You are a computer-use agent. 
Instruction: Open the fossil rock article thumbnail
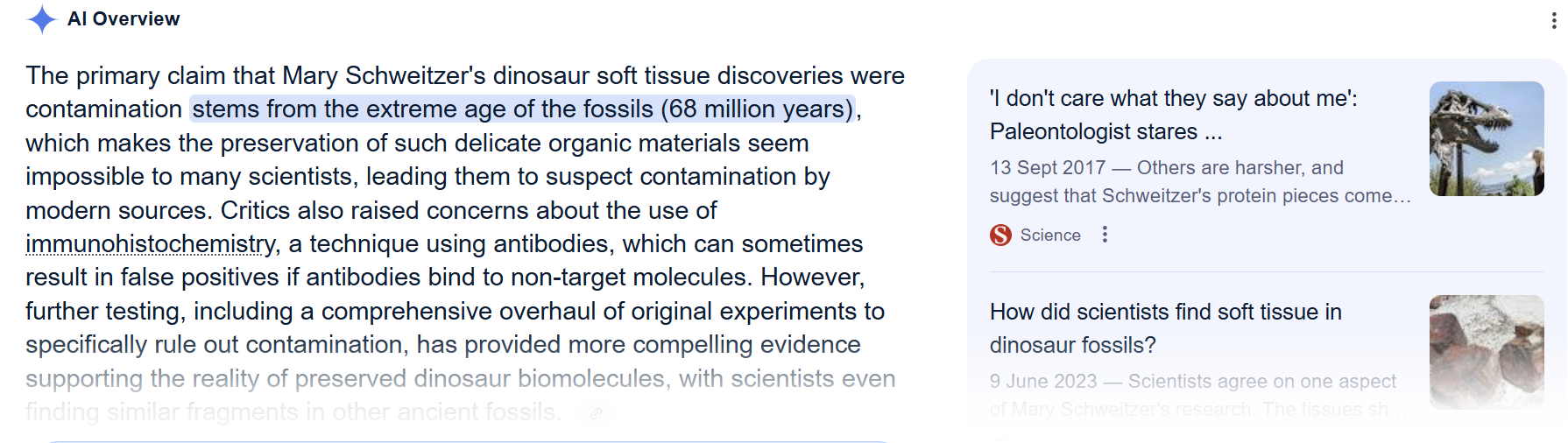[x=1486, y=352]
